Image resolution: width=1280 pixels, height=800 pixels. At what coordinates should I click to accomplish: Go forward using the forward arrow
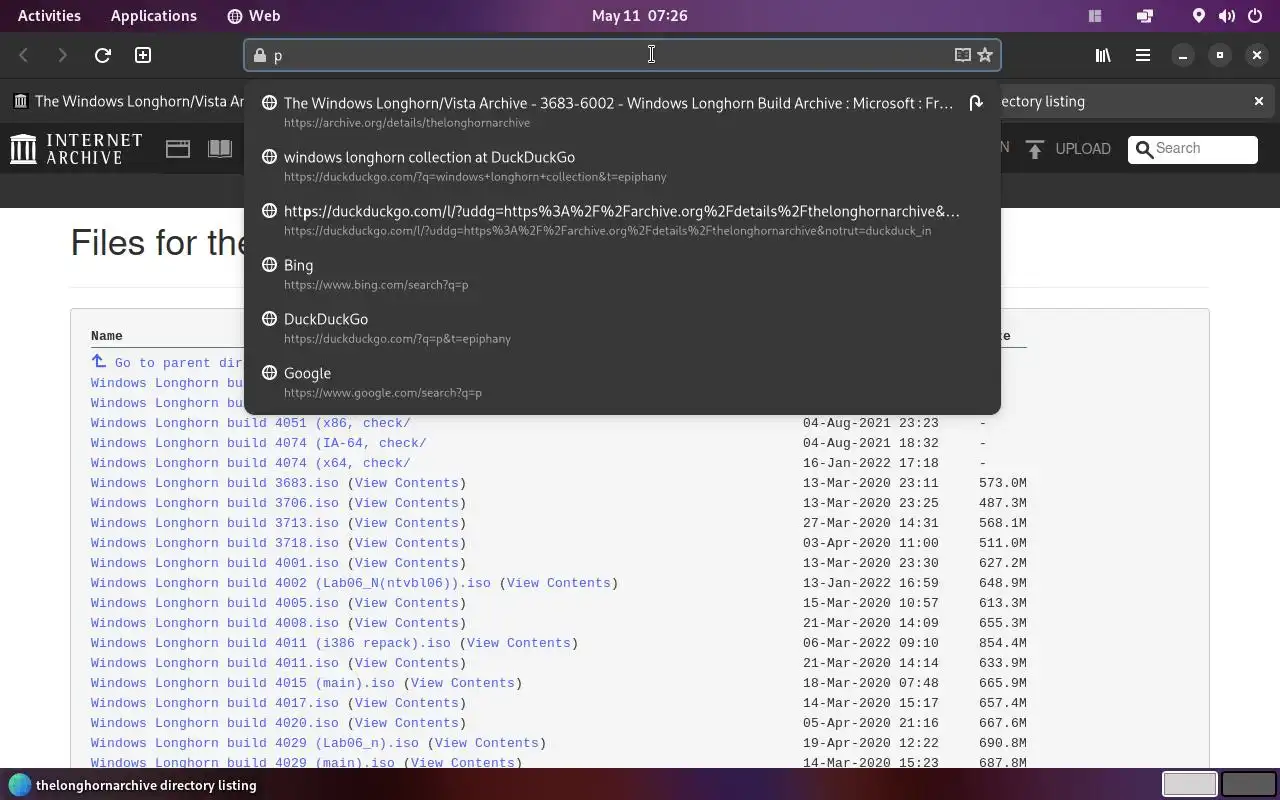coord(62,55)
